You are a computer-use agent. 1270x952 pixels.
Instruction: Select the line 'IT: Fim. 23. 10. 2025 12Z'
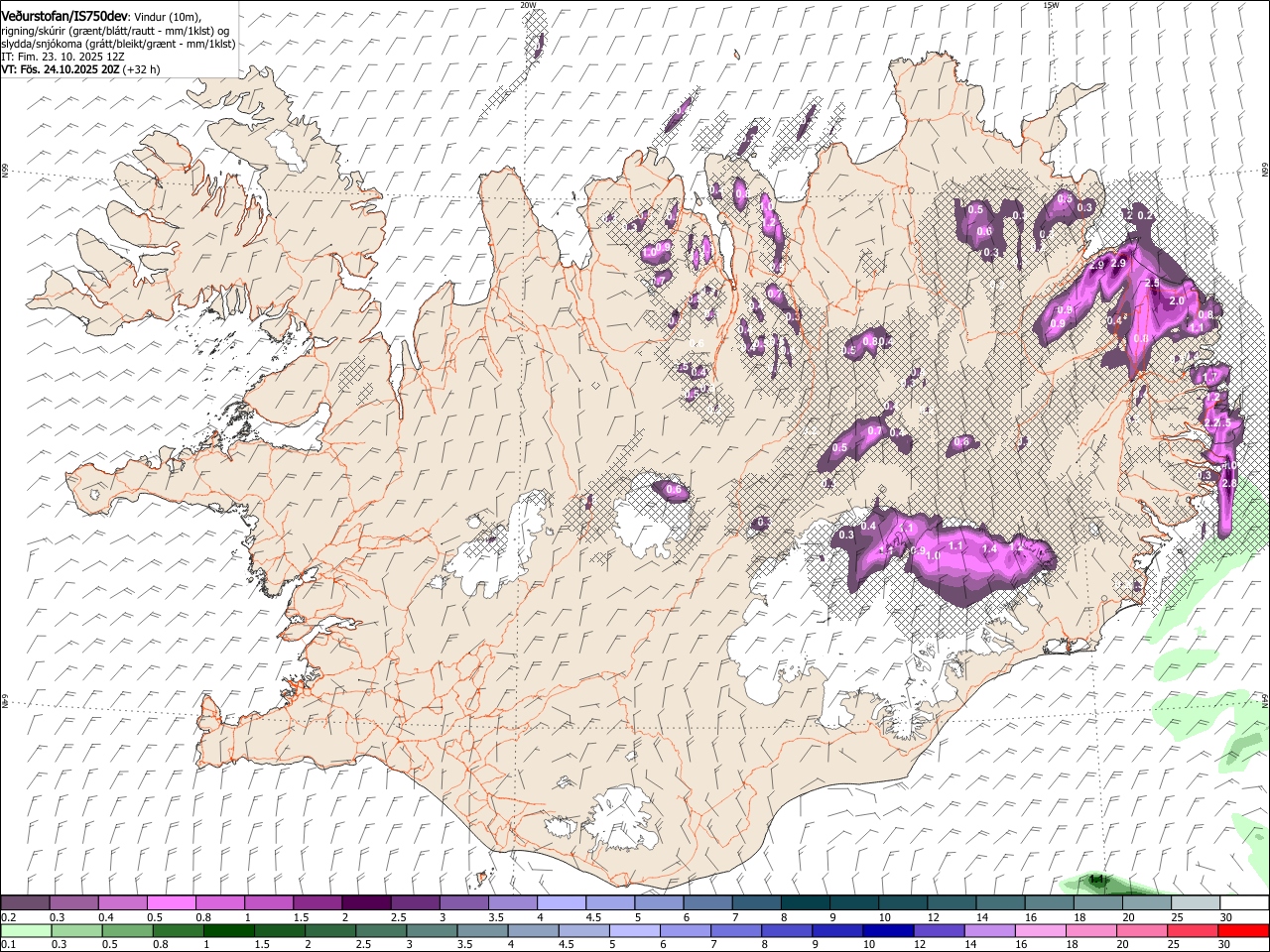pos(63,57)
